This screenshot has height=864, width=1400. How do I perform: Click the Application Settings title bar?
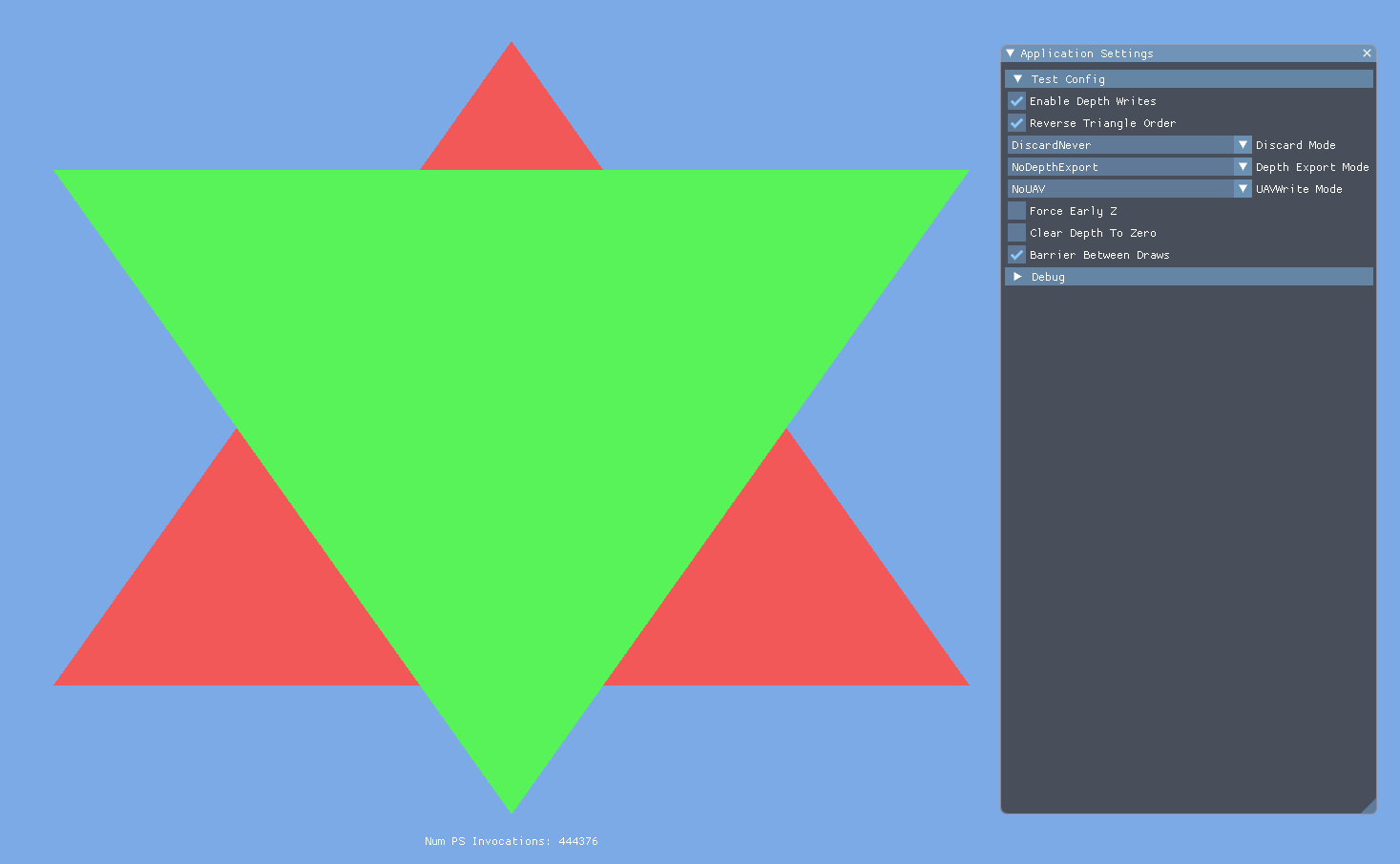1188,53
